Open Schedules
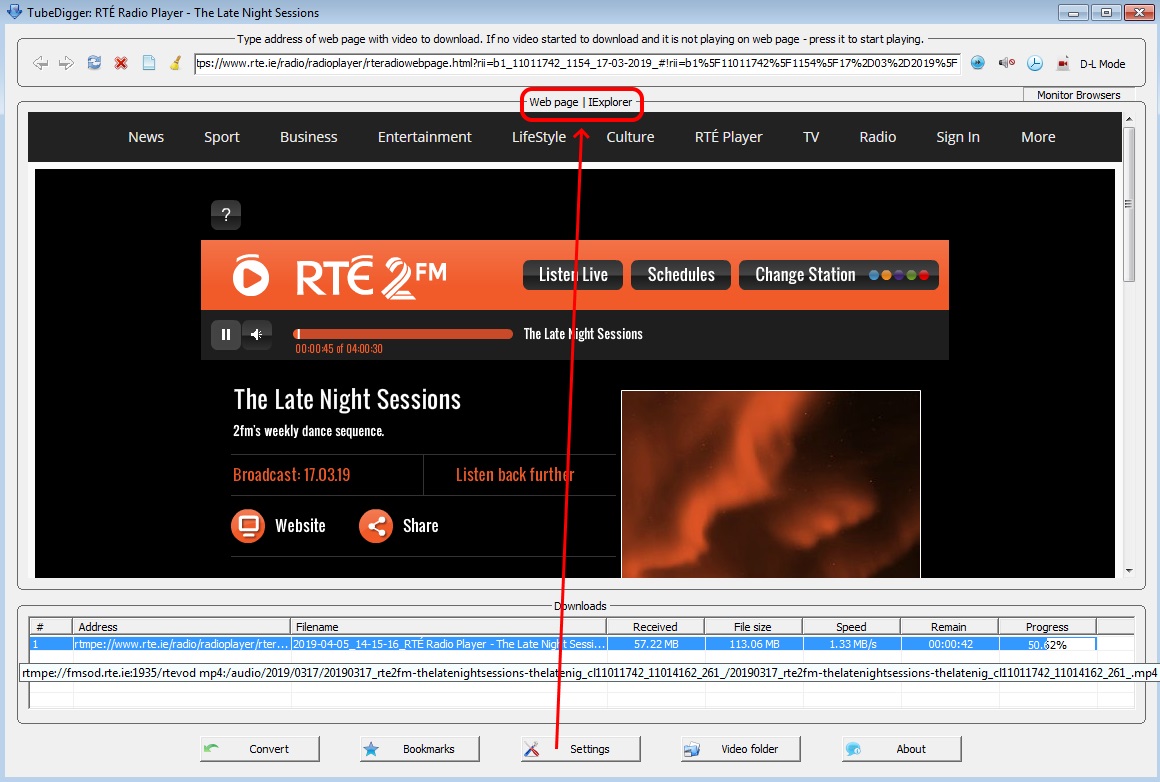Screen dimensions: 1160x782 pos(681,274)
